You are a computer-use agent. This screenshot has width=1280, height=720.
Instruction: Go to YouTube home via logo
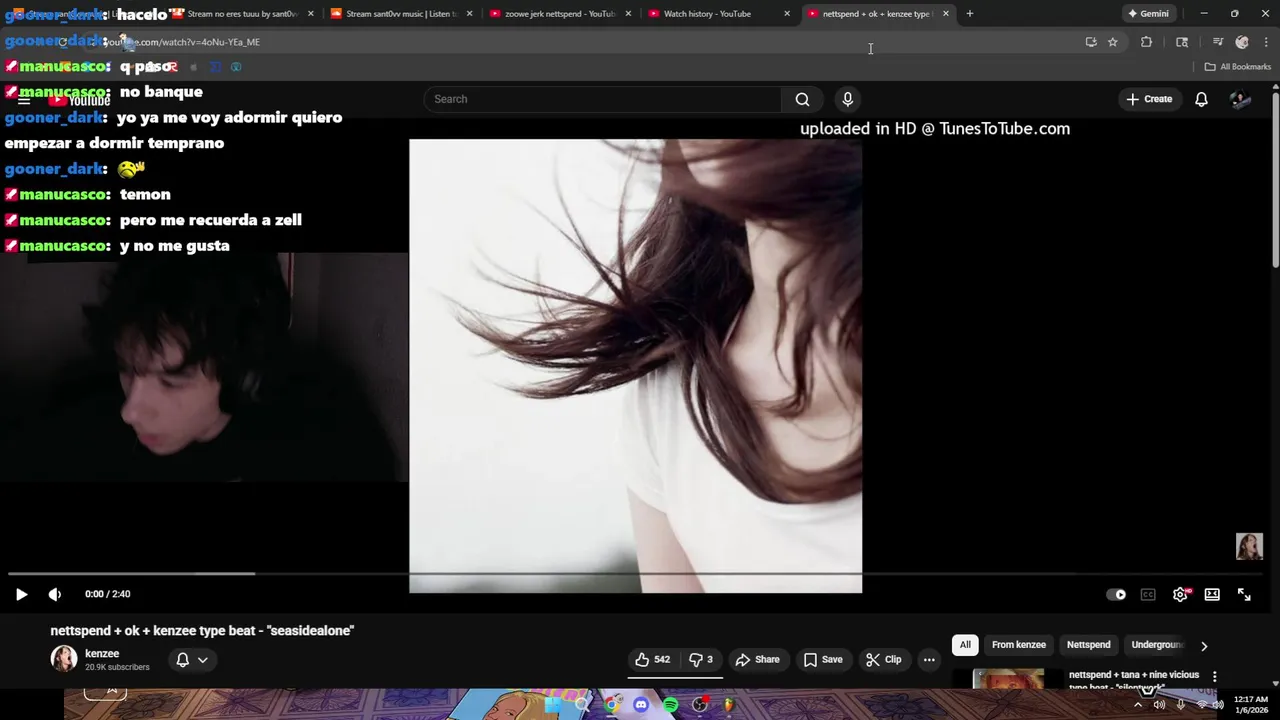[x=80, y=100]
